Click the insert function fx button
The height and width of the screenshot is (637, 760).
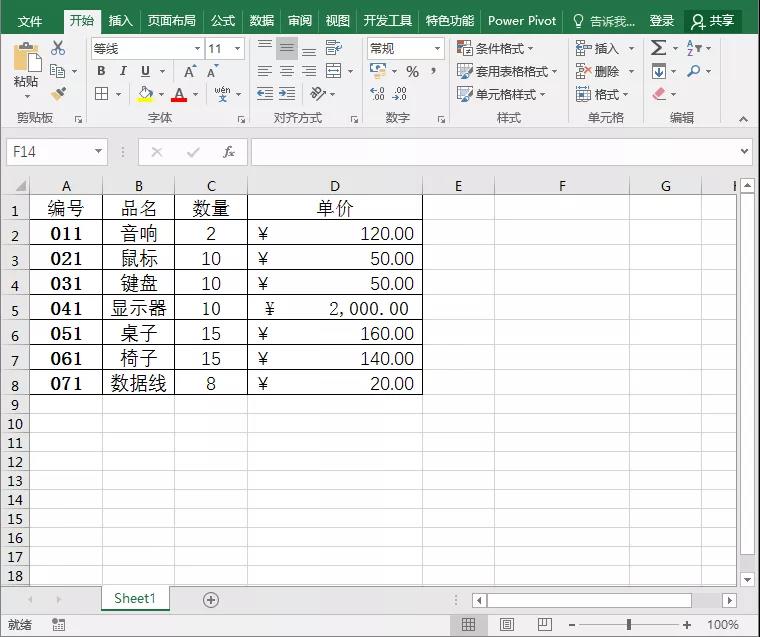click(229, 152)
